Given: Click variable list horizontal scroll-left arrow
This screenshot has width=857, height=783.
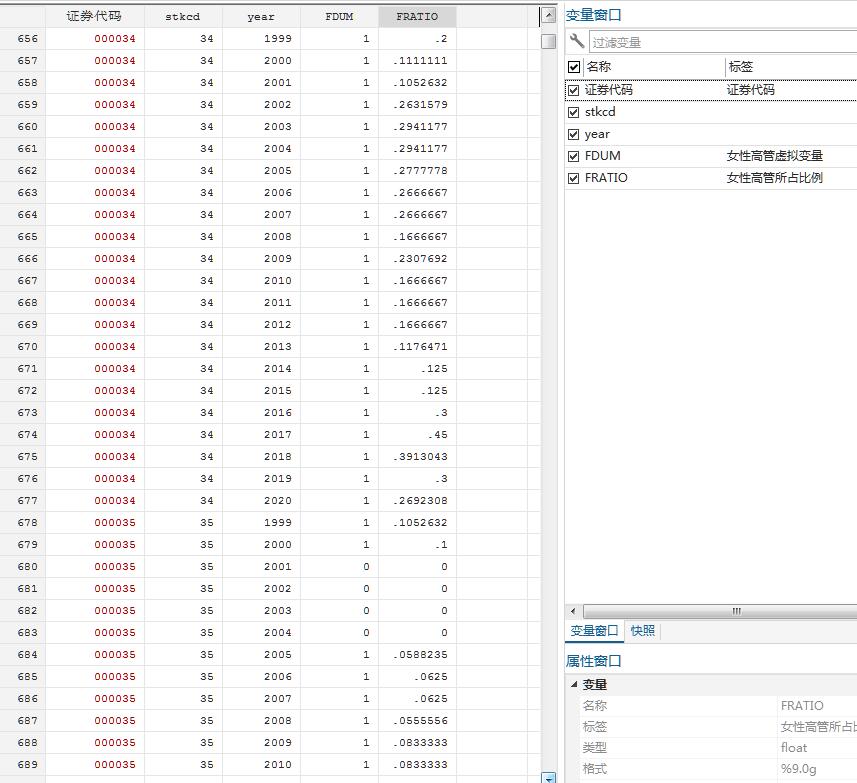Looking at the screenshot, I should pos(573,611).
